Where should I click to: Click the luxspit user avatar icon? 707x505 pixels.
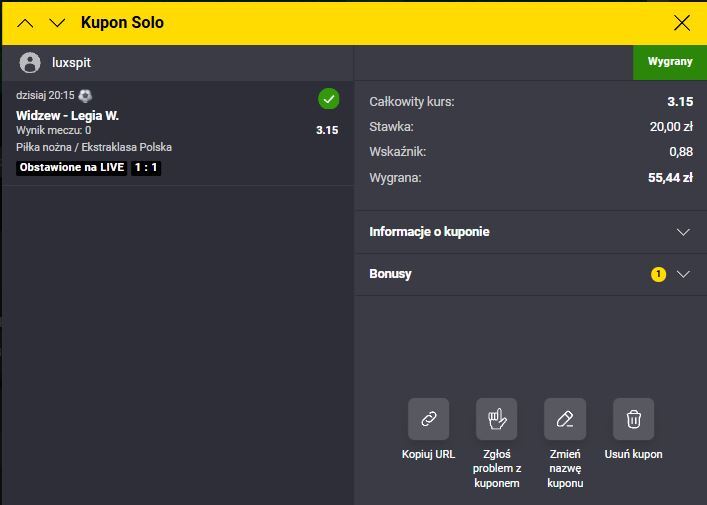pos(30,63)
